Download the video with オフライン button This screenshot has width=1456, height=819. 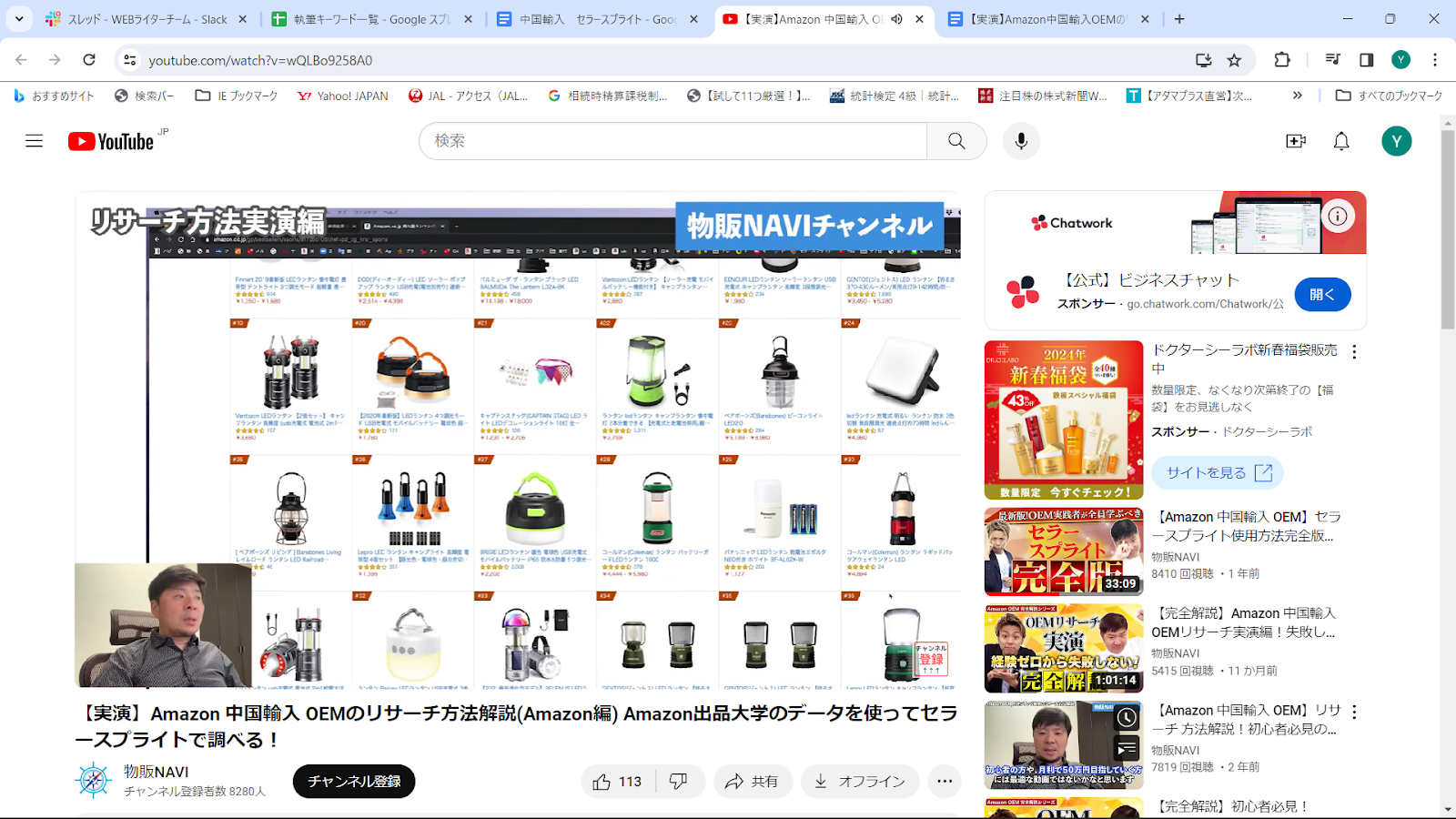pos(860,782)
